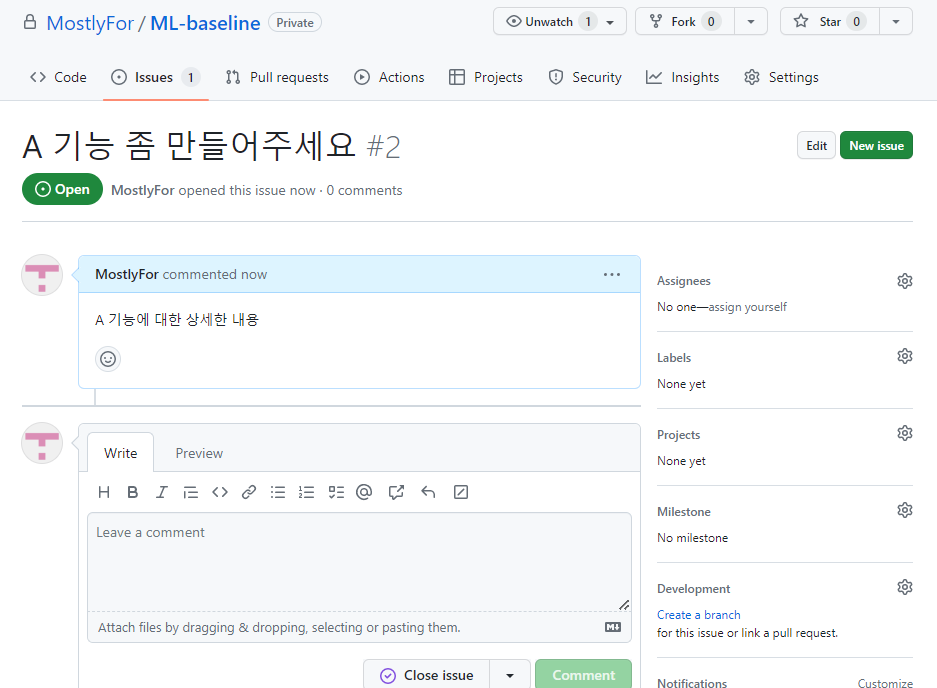
Task: Apply italic formatting in comment editor
Action: 161,492
